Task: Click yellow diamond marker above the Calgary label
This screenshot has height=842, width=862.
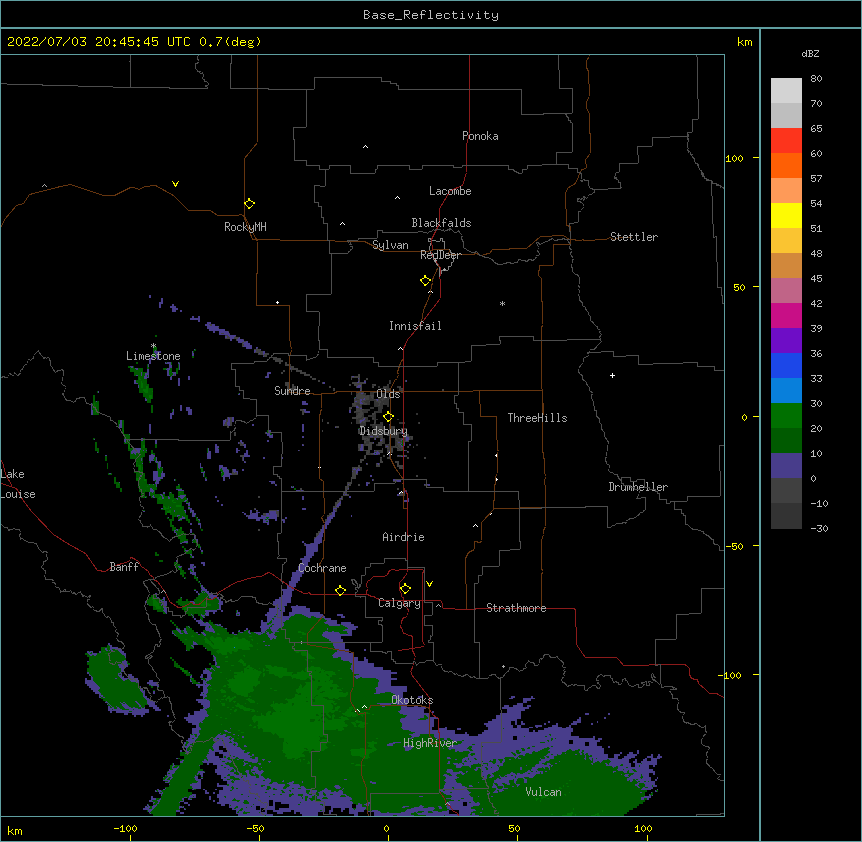Action: coord(405,589)
